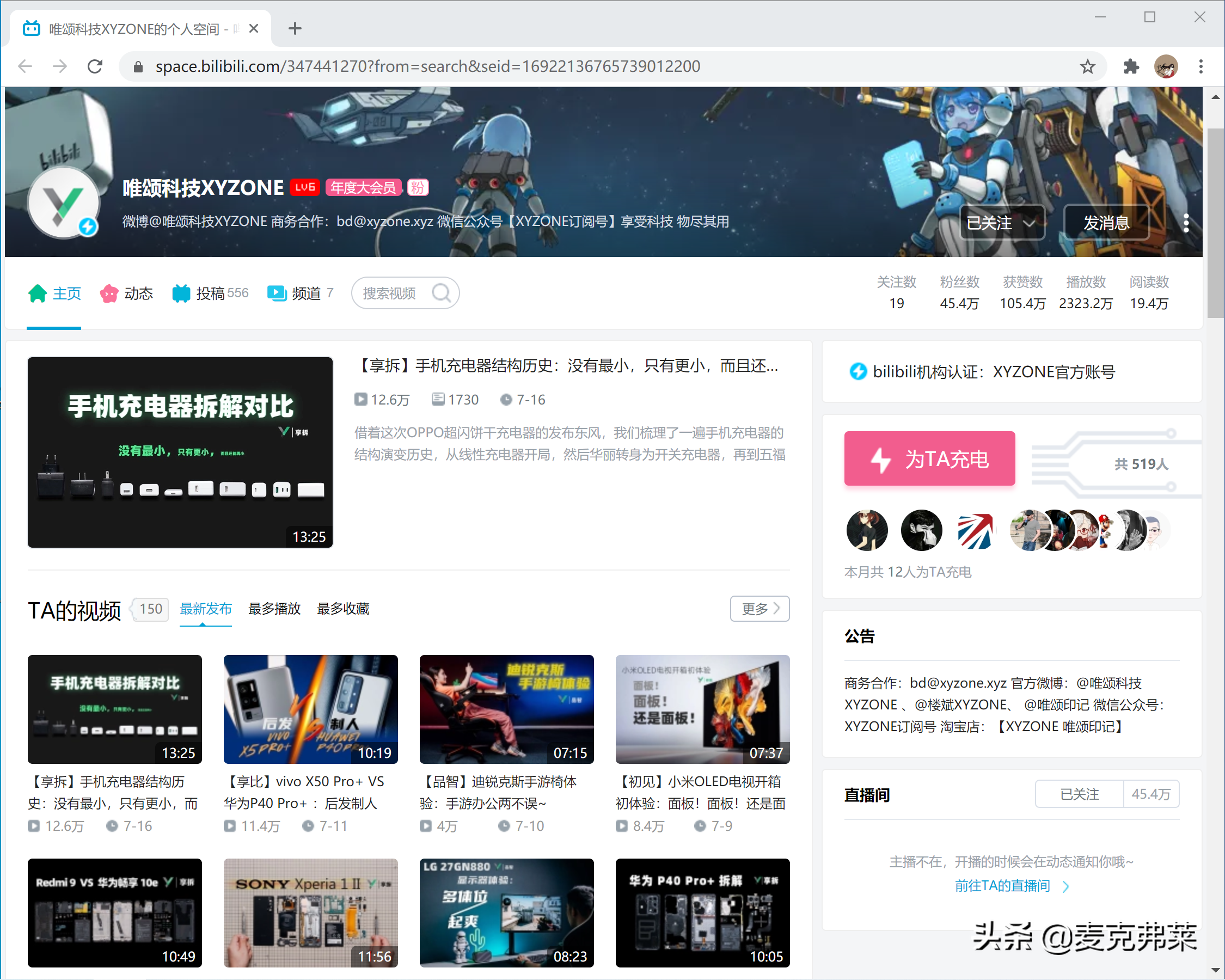
Task: Open the 投稿 556 tab
Action: pos(210,293)
